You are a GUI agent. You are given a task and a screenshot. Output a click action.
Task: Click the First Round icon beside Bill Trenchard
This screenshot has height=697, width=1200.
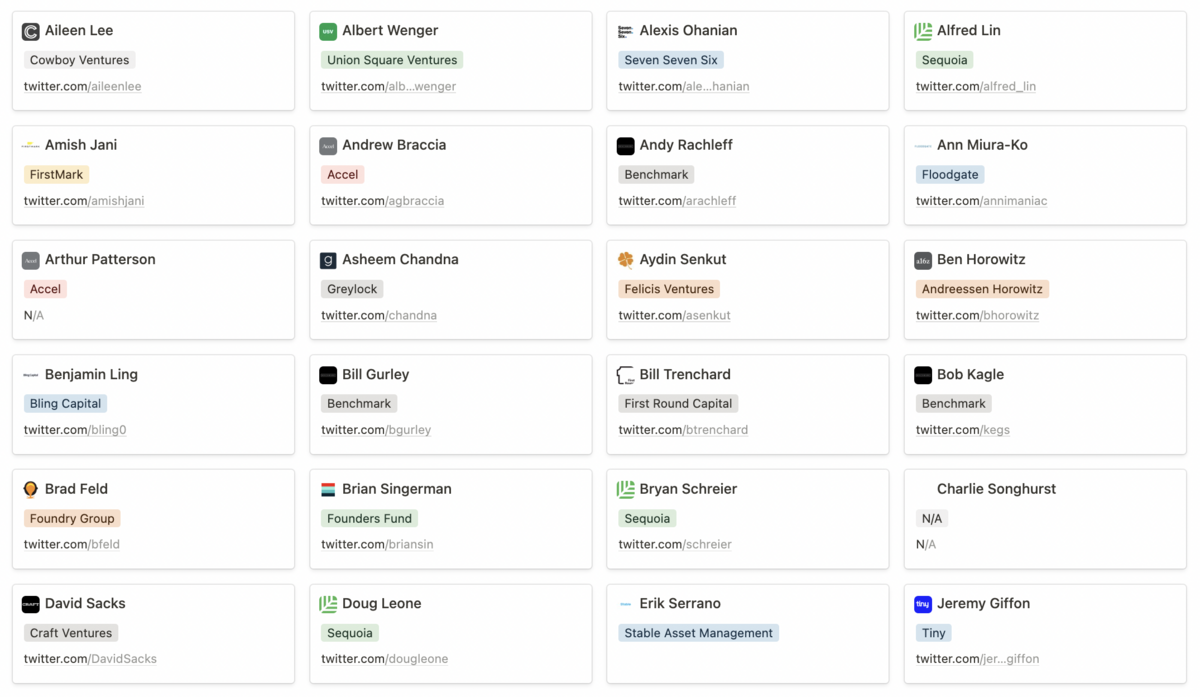pos(626,375)
